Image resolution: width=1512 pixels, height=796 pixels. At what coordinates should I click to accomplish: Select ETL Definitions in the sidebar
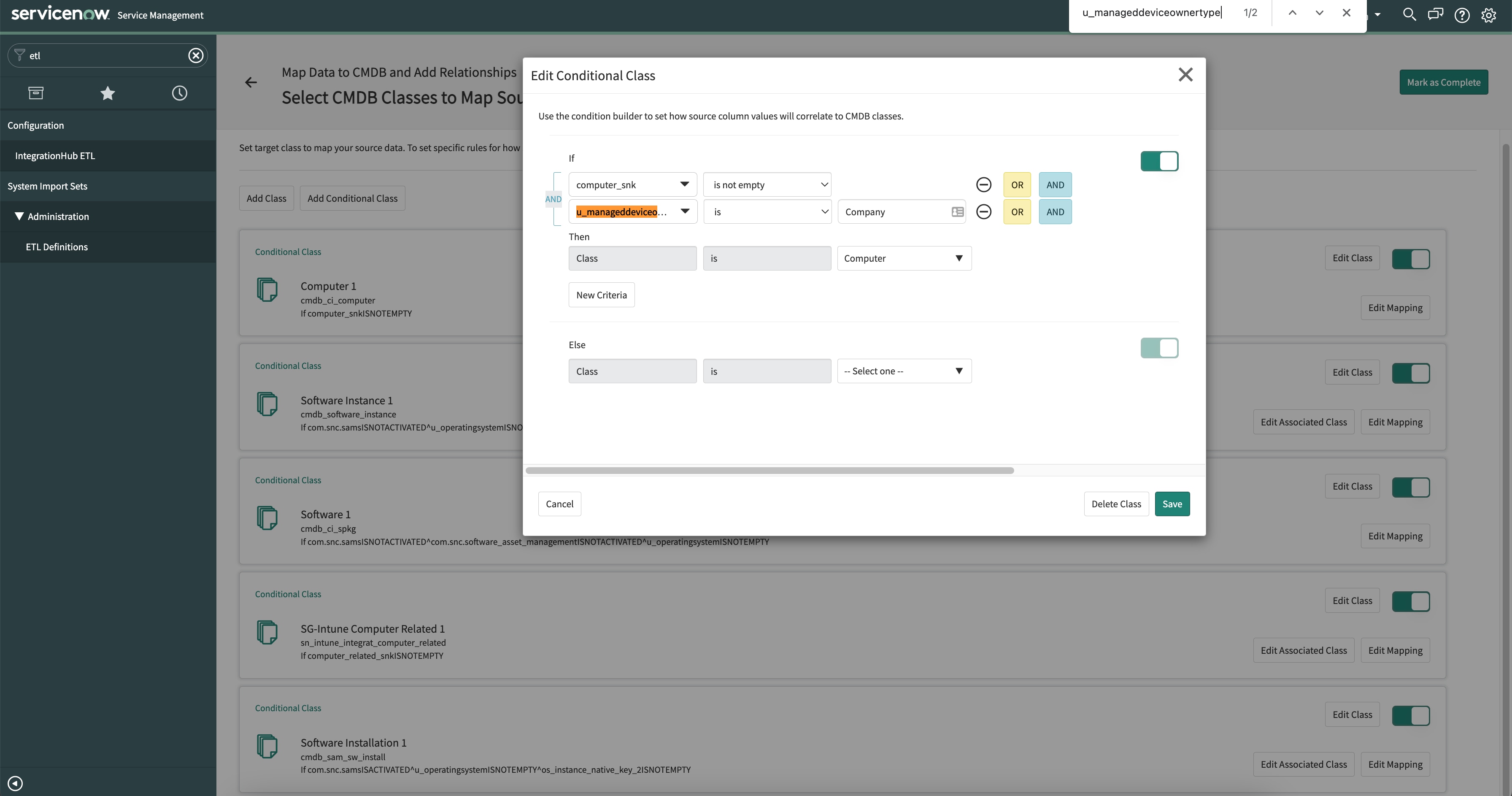pos(57,246)
